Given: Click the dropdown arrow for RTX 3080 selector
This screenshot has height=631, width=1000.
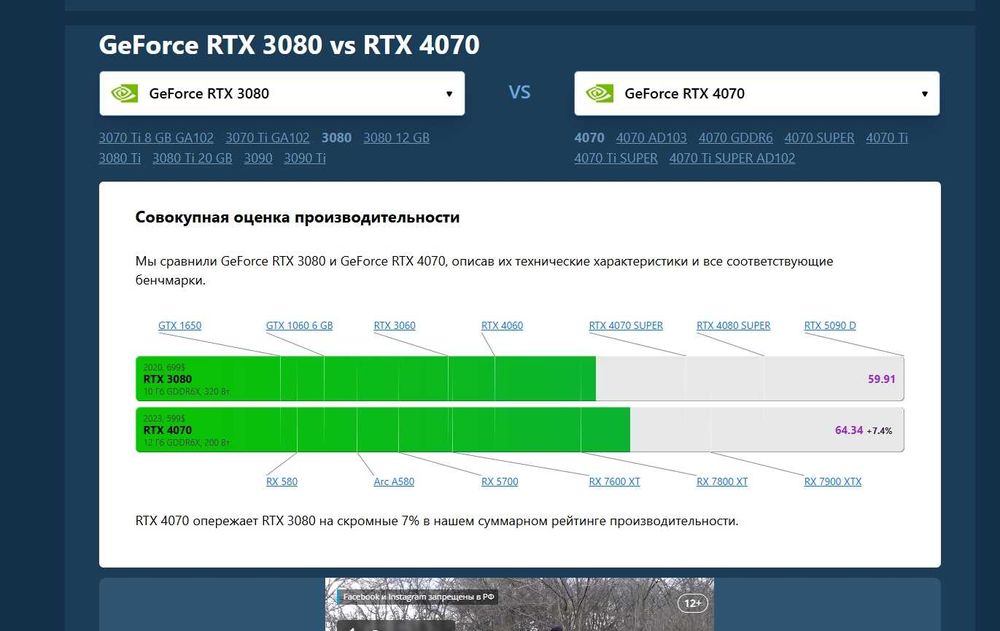Looking at the screenshot, I should [x=449, y=94].
